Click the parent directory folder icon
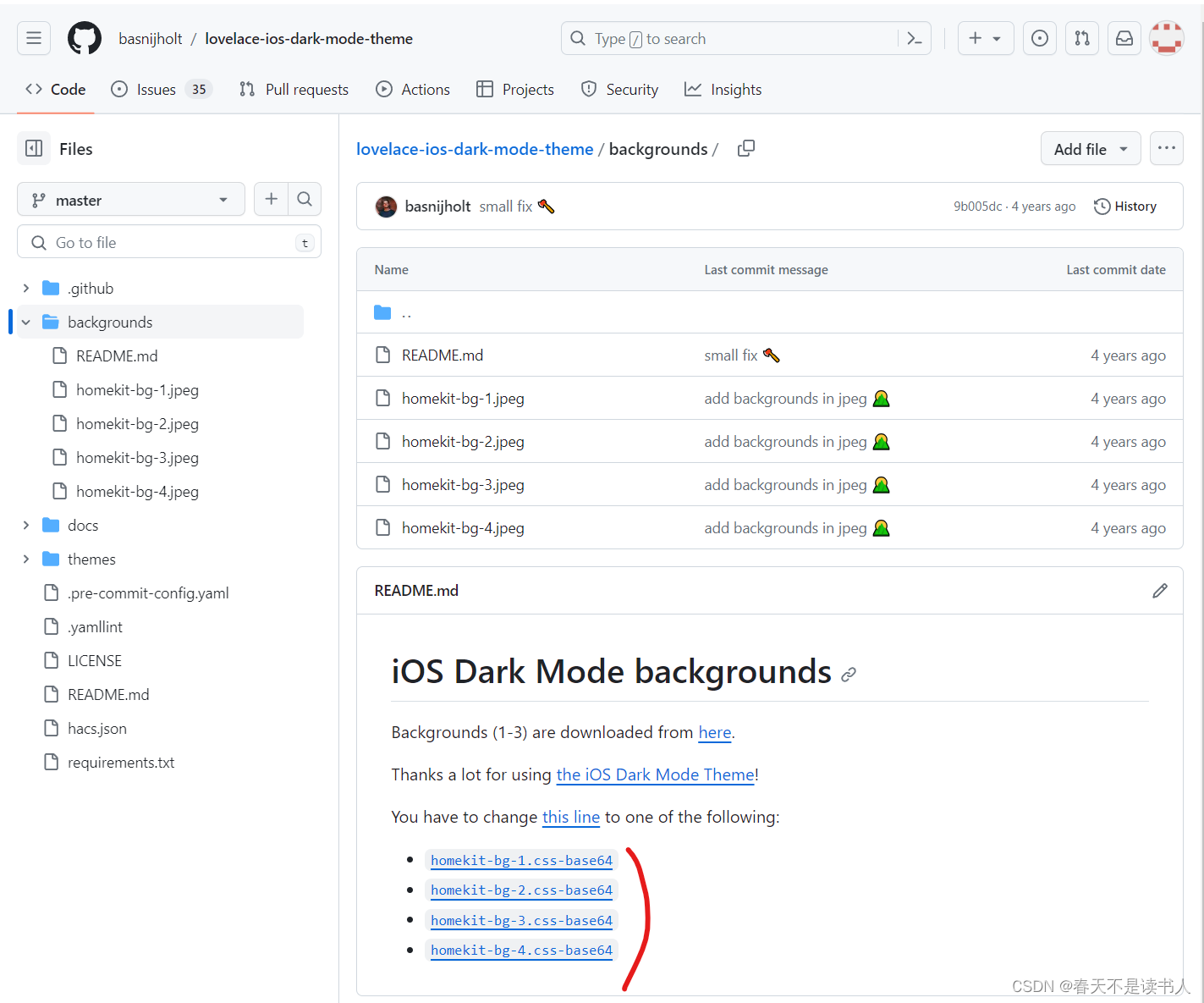Screen dimensions: 1204x1003 pos(382,313)
